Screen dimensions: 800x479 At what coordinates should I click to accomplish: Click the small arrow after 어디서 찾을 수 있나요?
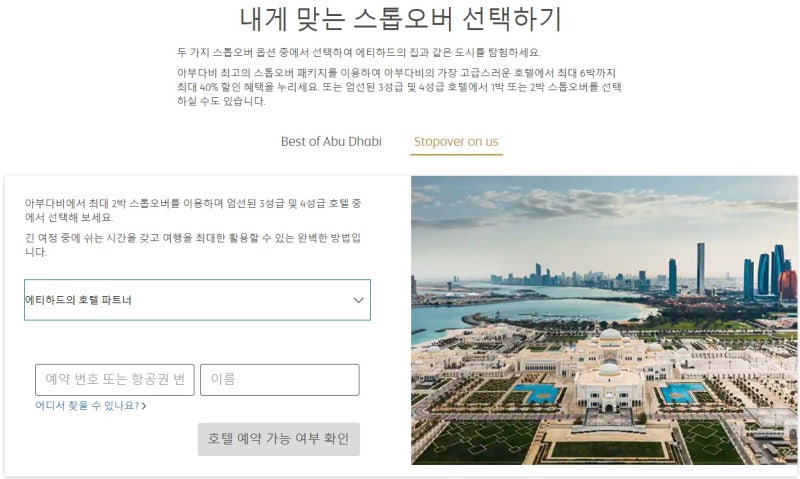tap(144, 406)
